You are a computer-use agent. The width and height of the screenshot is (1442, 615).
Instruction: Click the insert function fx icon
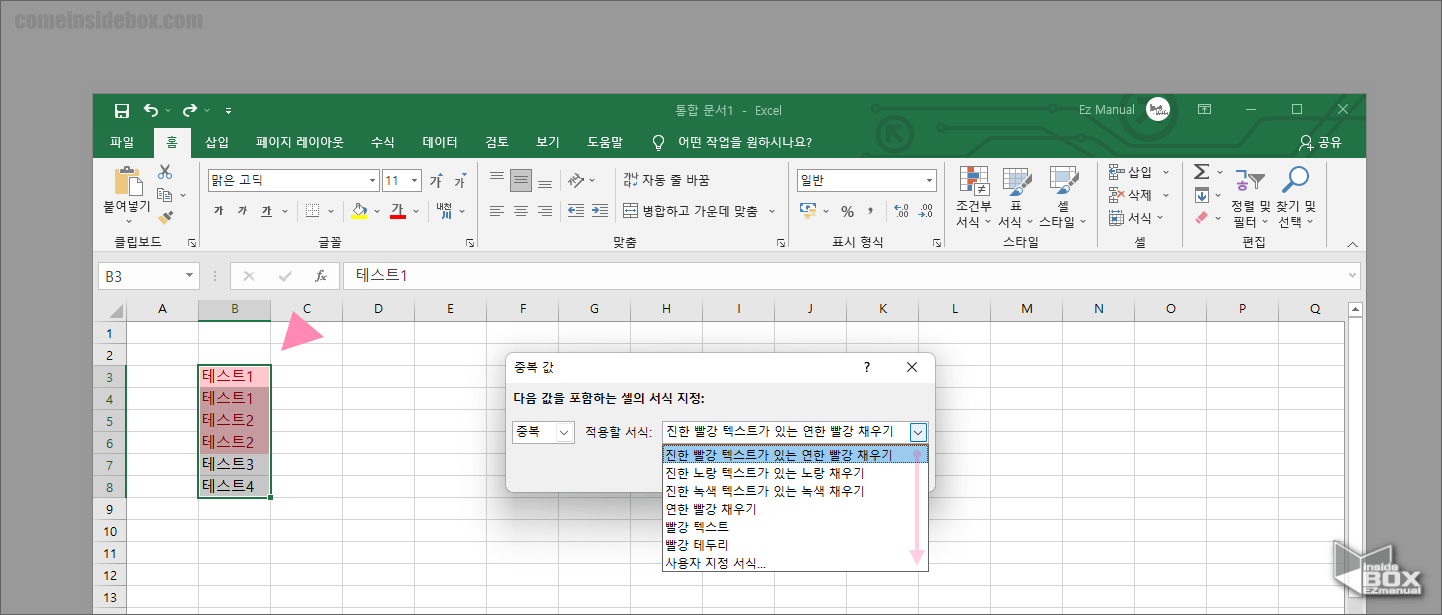click(321, 276)
